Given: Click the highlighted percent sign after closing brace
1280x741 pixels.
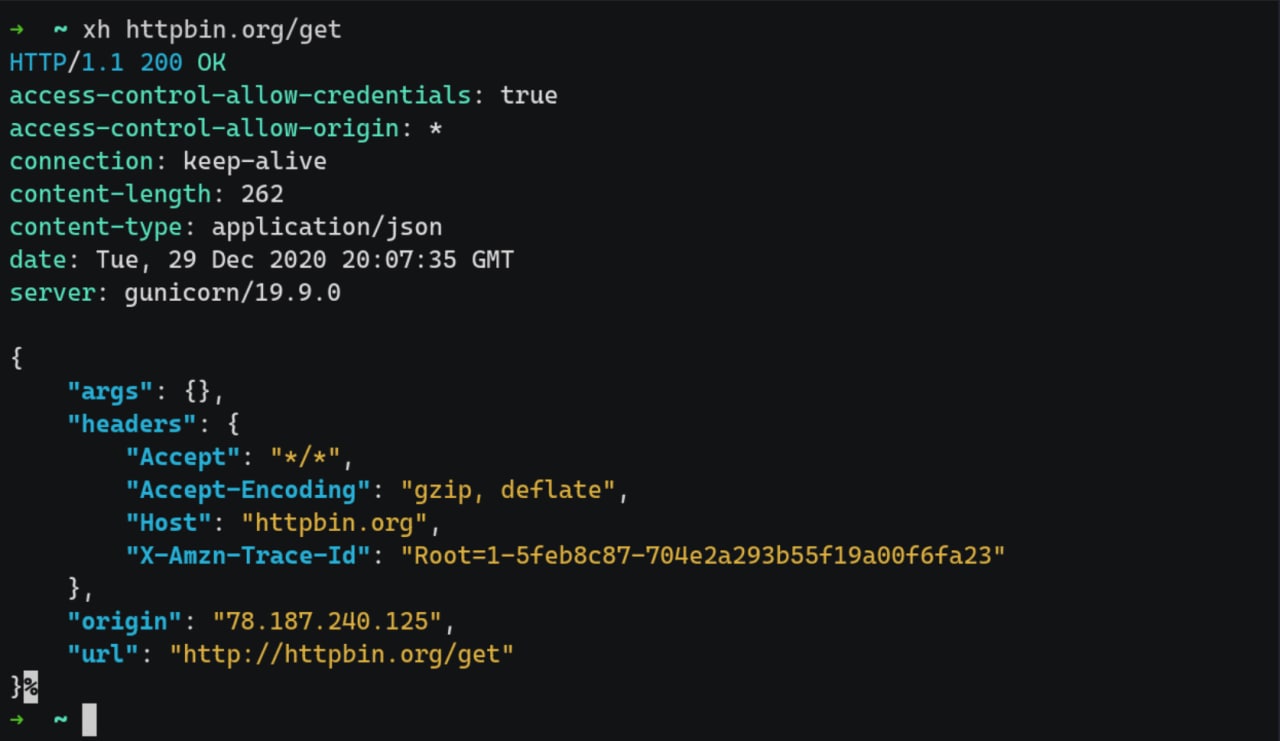Looking at the screenshot, I should click(31, 687).
